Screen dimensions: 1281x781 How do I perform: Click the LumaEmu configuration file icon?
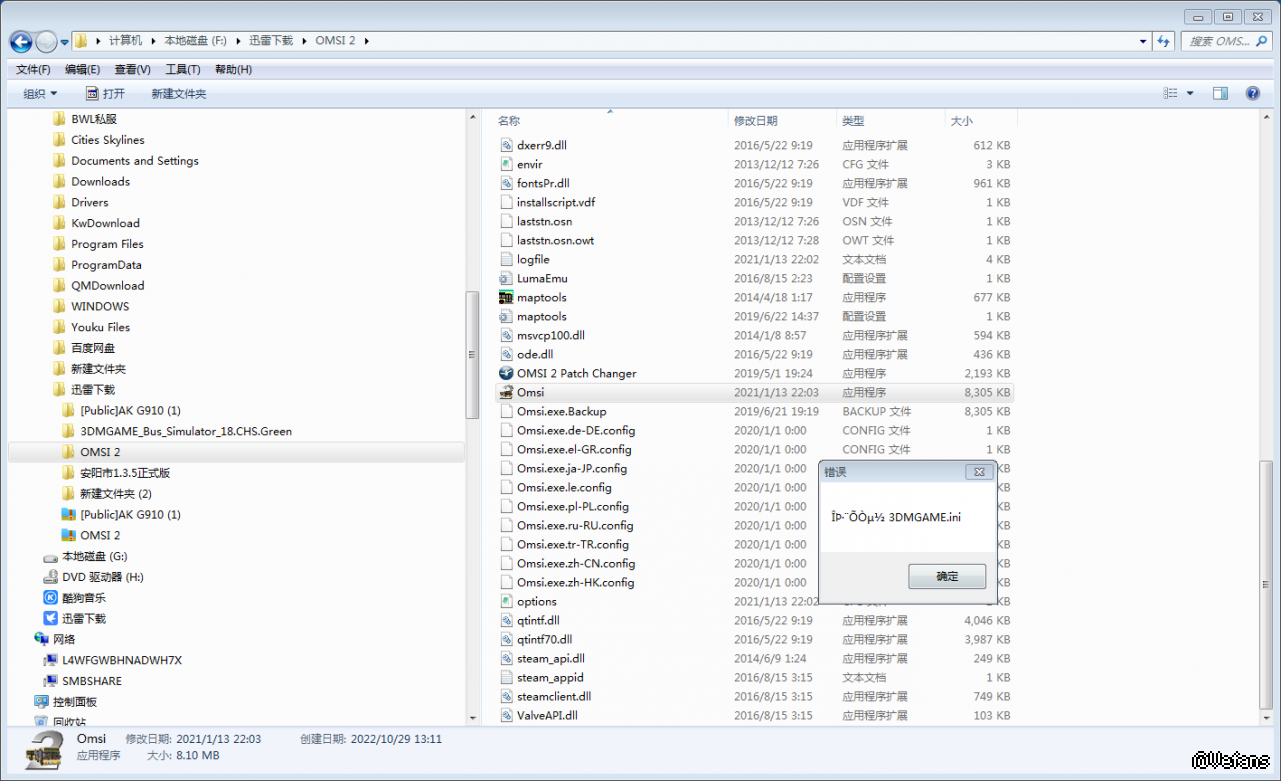click(506, 278)
